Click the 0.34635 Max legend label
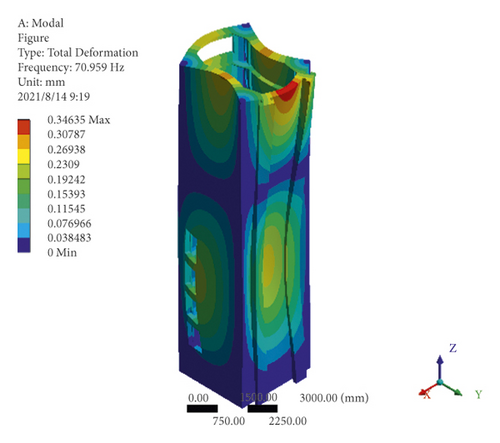Viewport: 500px width, 443px height. [x=79, y=120]
